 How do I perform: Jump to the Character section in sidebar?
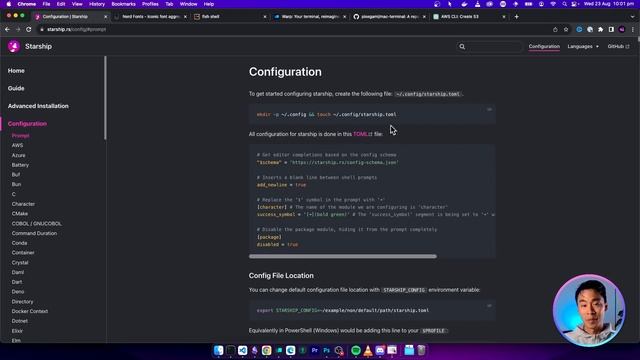tap(23, 204)
